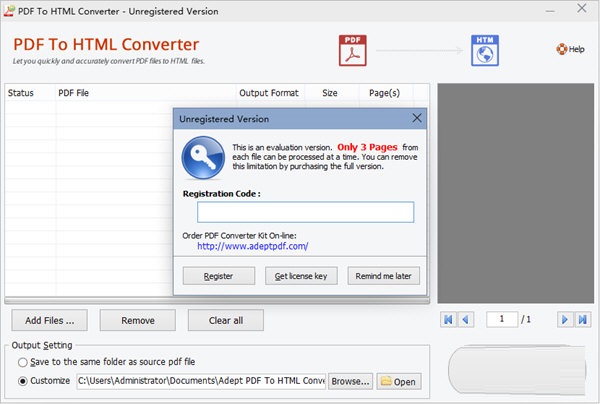Image resolution: width=600 pixels, height=404 pixels.
Task: Click the app icon in title bar
Action: click(x=9, y=11)
